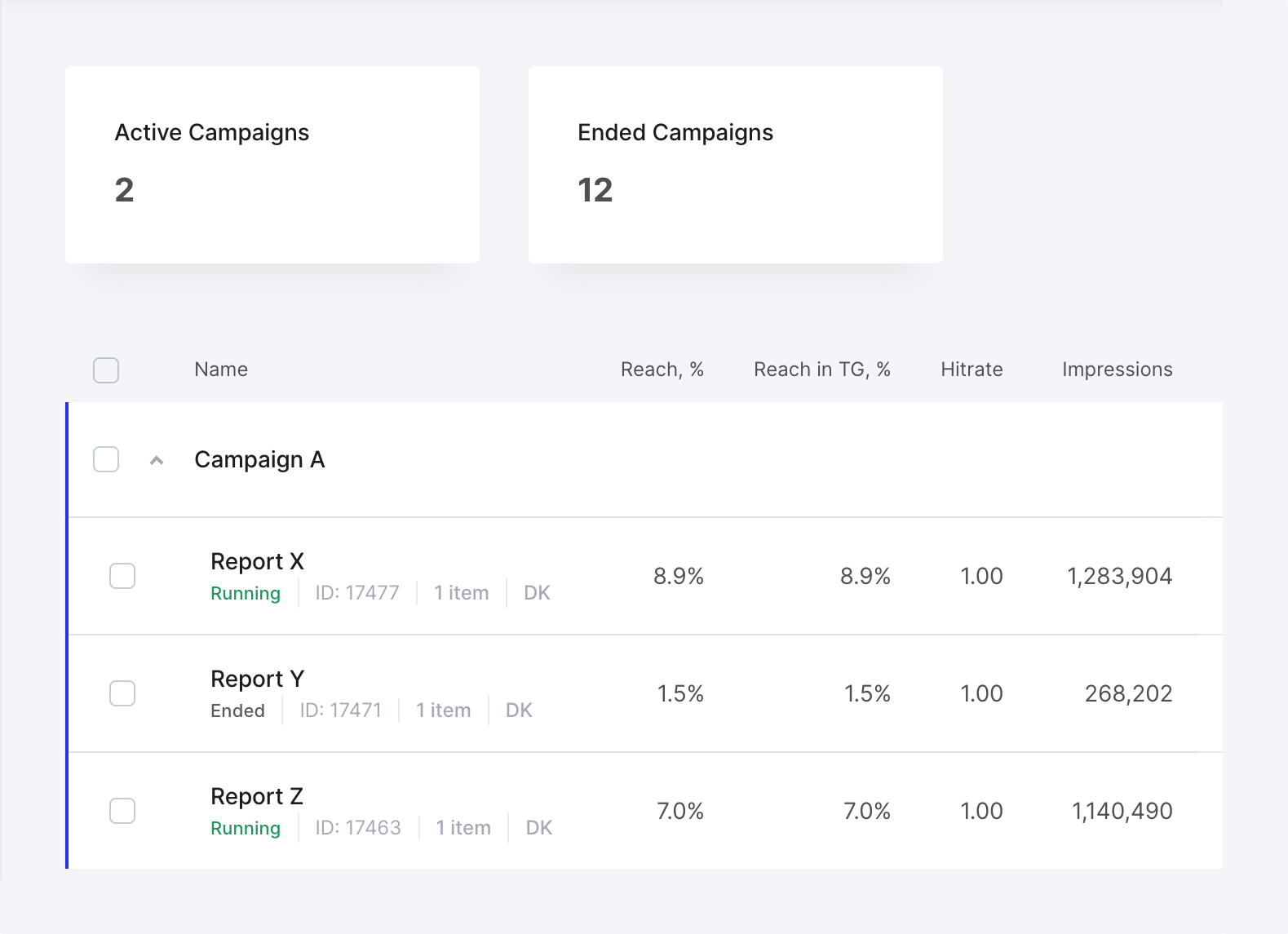Viewport: 1288px width, 934px height.
Task: Sort by the Hitrate column header
Action: click(972, 370)
